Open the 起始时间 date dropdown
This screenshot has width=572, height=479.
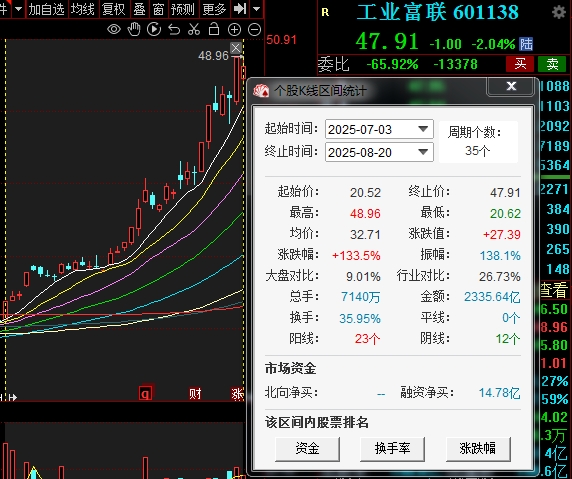point(423,129)
